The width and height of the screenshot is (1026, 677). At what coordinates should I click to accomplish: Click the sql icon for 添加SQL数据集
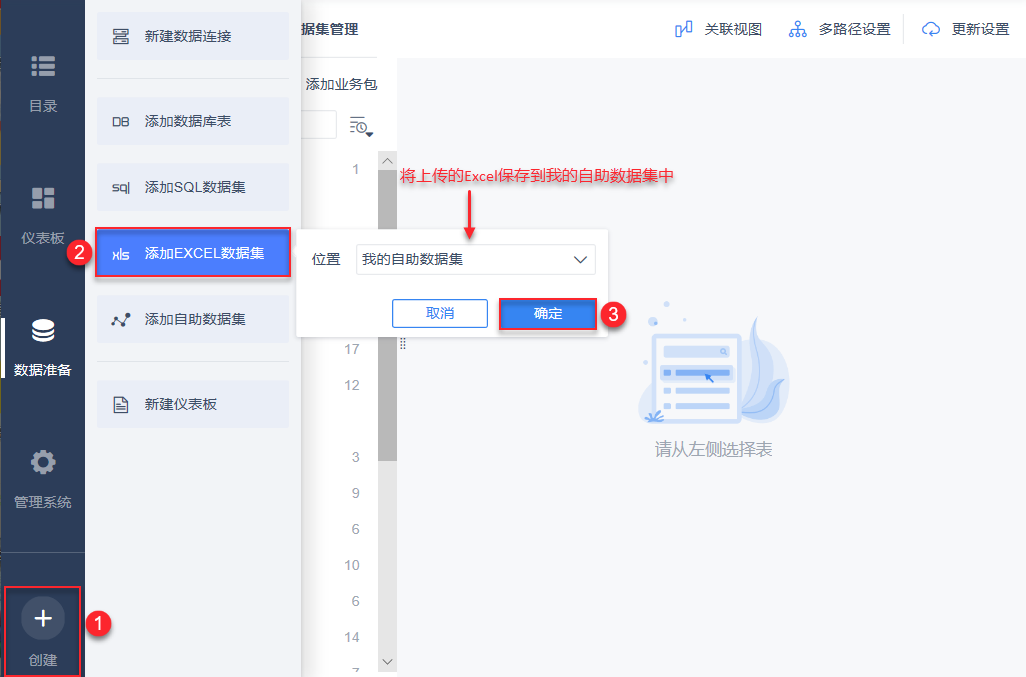pyautogui.click(x=120, y=188)
